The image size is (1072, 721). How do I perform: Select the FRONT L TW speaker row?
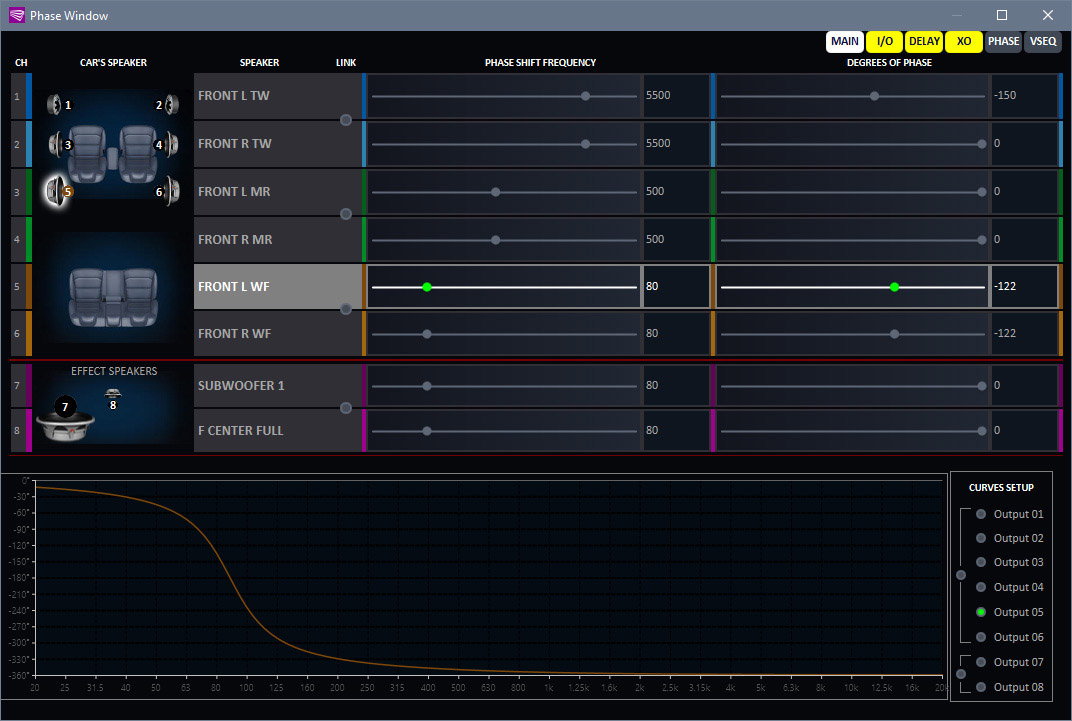click(278, 96)
